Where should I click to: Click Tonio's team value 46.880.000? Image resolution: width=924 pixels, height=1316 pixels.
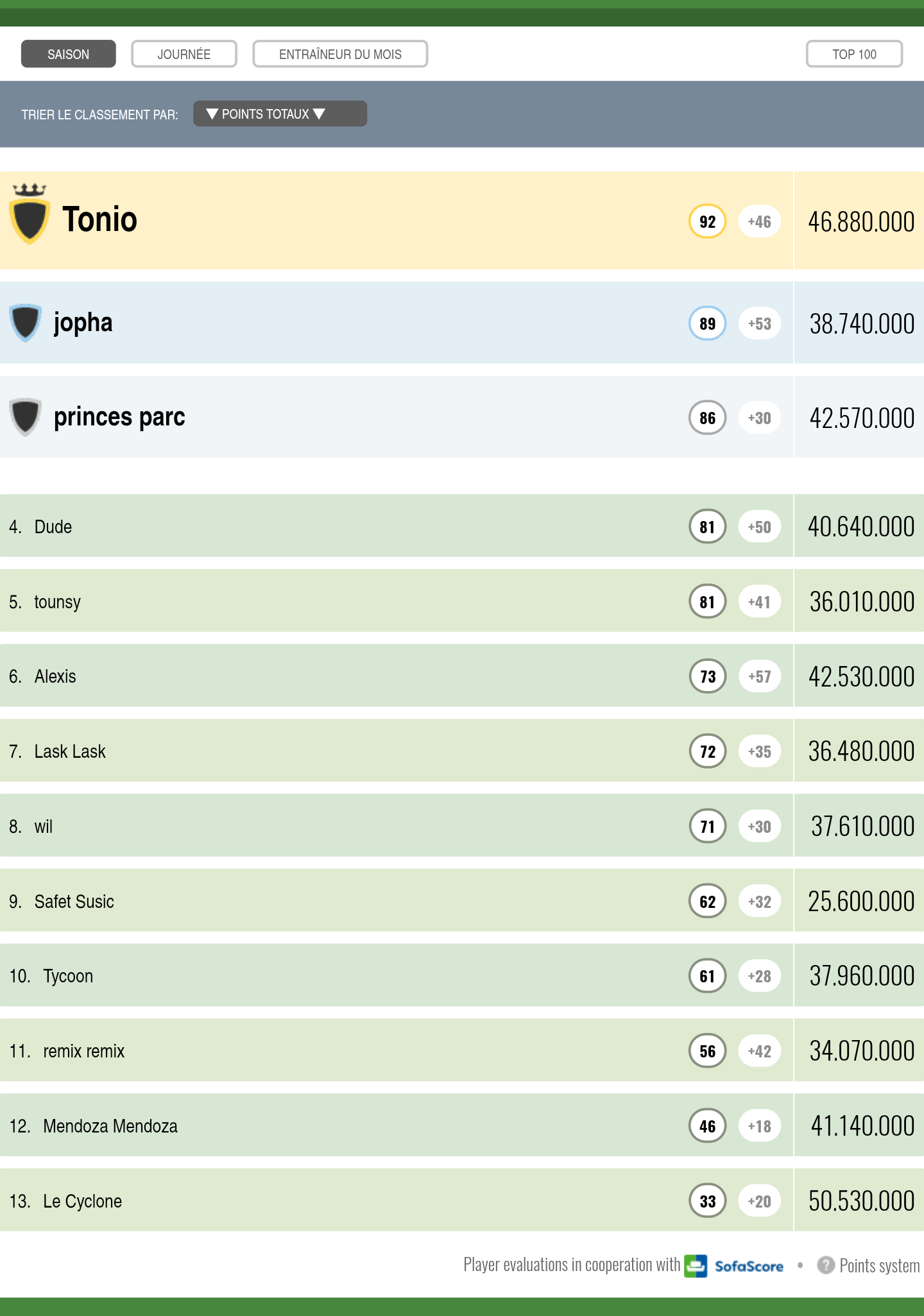point(860,222)
